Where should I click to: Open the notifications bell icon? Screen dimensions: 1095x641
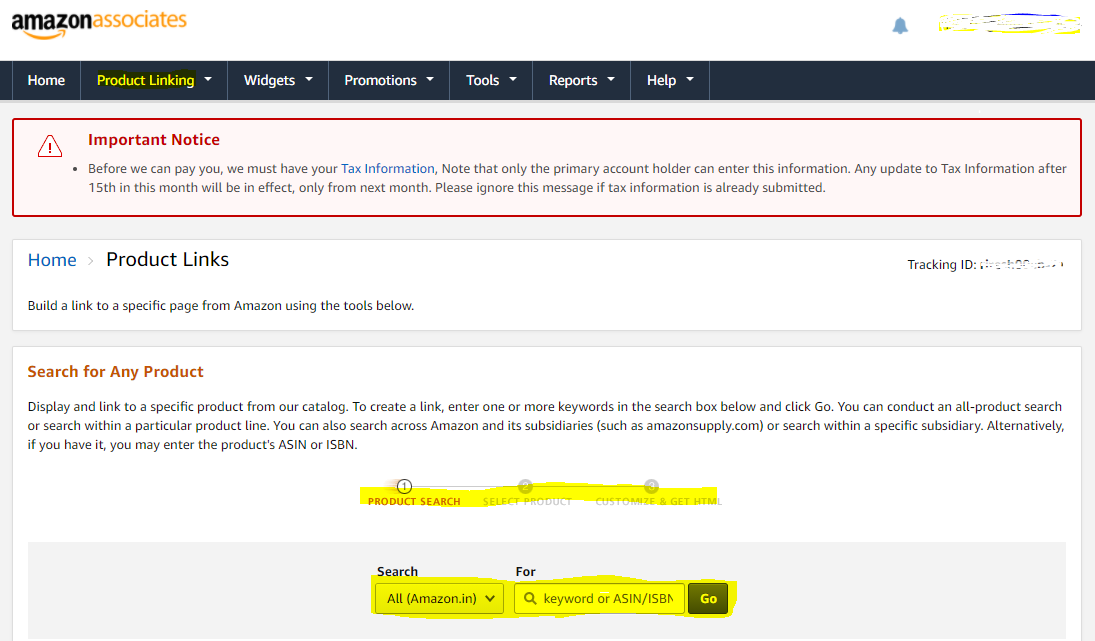click(x=900, y=27)
